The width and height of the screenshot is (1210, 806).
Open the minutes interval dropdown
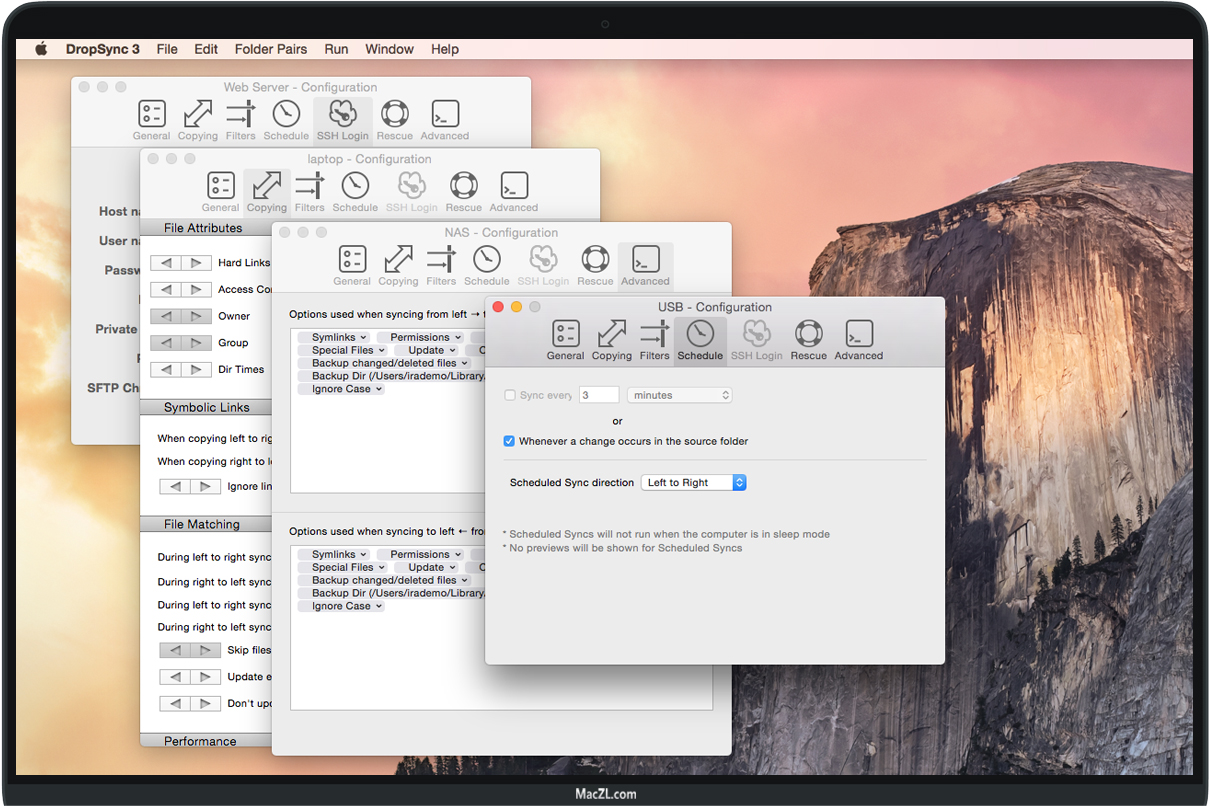point(679,395)
